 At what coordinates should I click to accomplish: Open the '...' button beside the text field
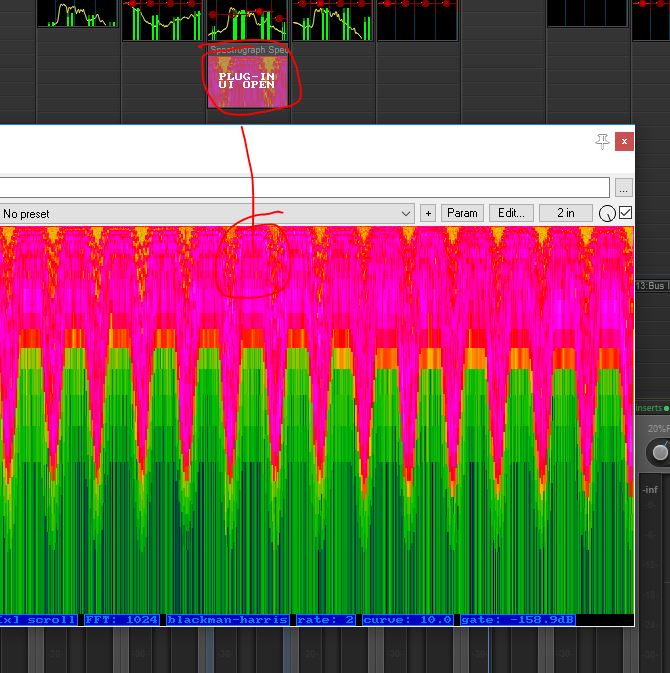(623, 188)
